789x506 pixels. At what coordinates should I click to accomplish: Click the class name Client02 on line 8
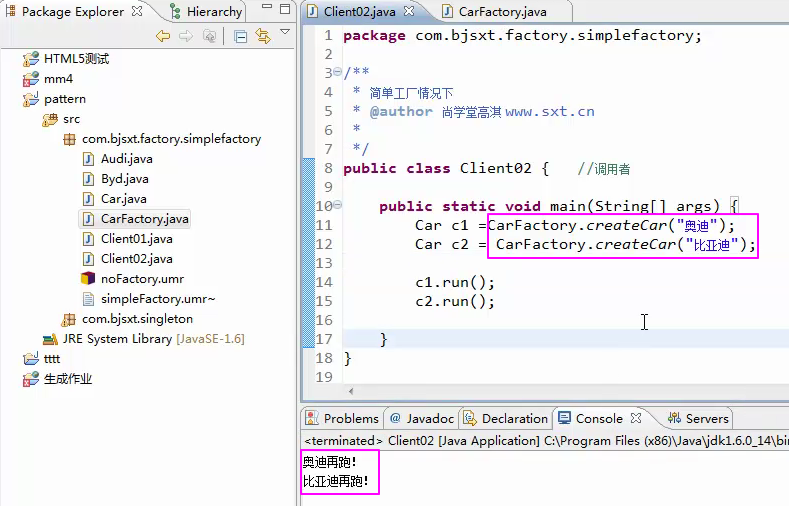(x=495, y=168)
